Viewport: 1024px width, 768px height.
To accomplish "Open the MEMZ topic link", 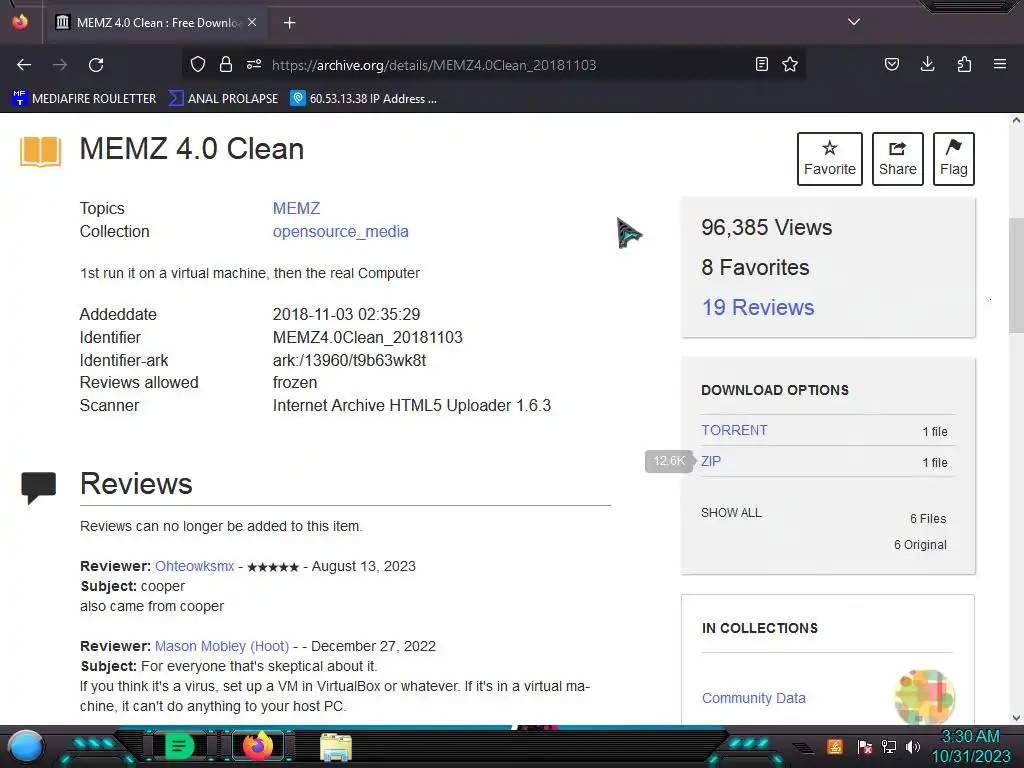I will [x=296, y=208].
